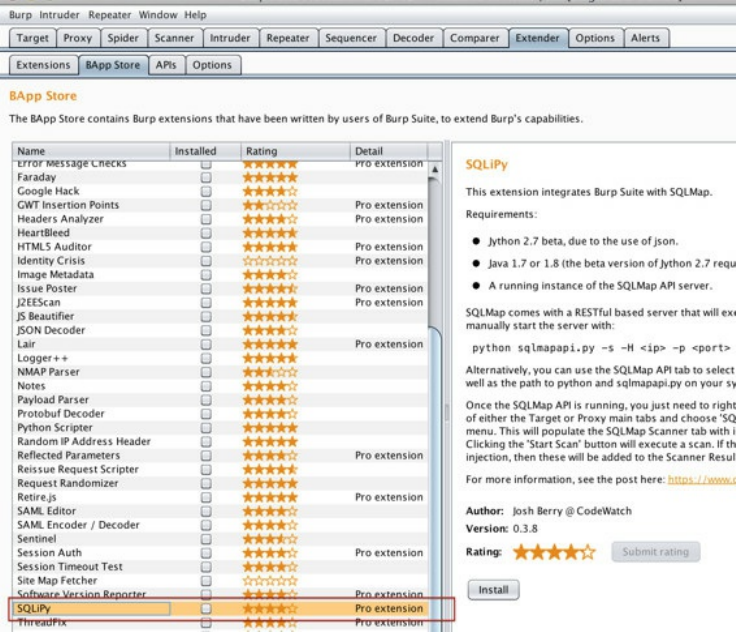Sort list by Rating column header

pos(295,151)
